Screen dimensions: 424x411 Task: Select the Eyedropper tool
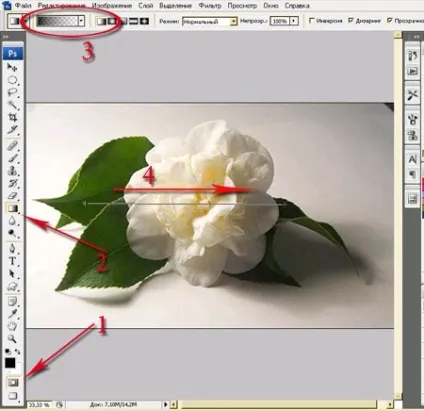[12, 314]
